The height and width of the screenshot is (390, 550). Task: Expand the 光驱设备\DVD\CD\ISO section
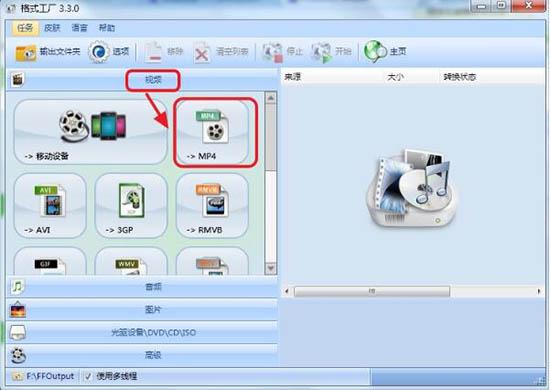pos(142,332)
